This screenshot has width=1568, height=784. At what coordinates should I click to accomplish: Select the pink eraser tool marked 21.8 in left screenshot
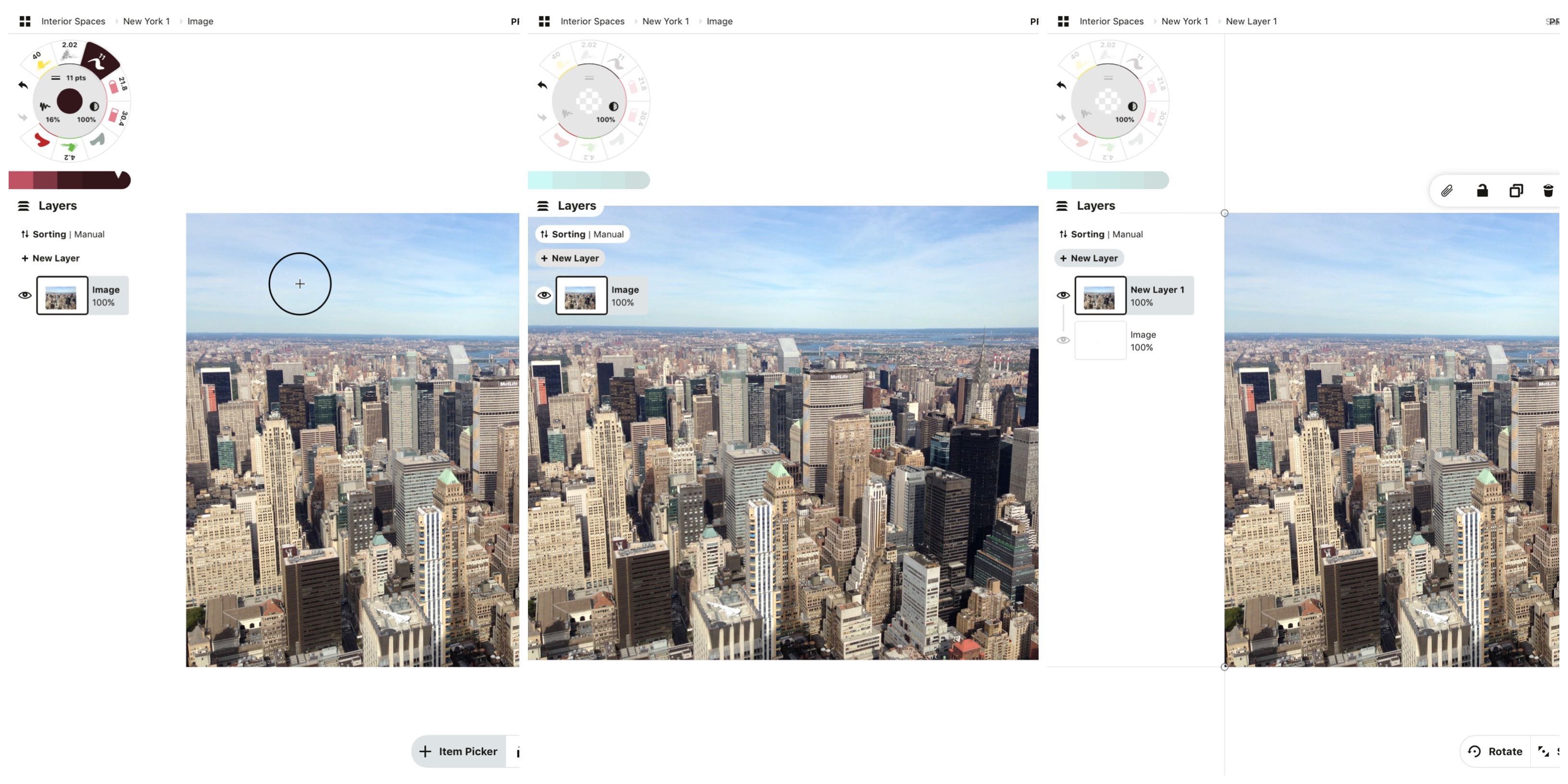coord(118,85)
